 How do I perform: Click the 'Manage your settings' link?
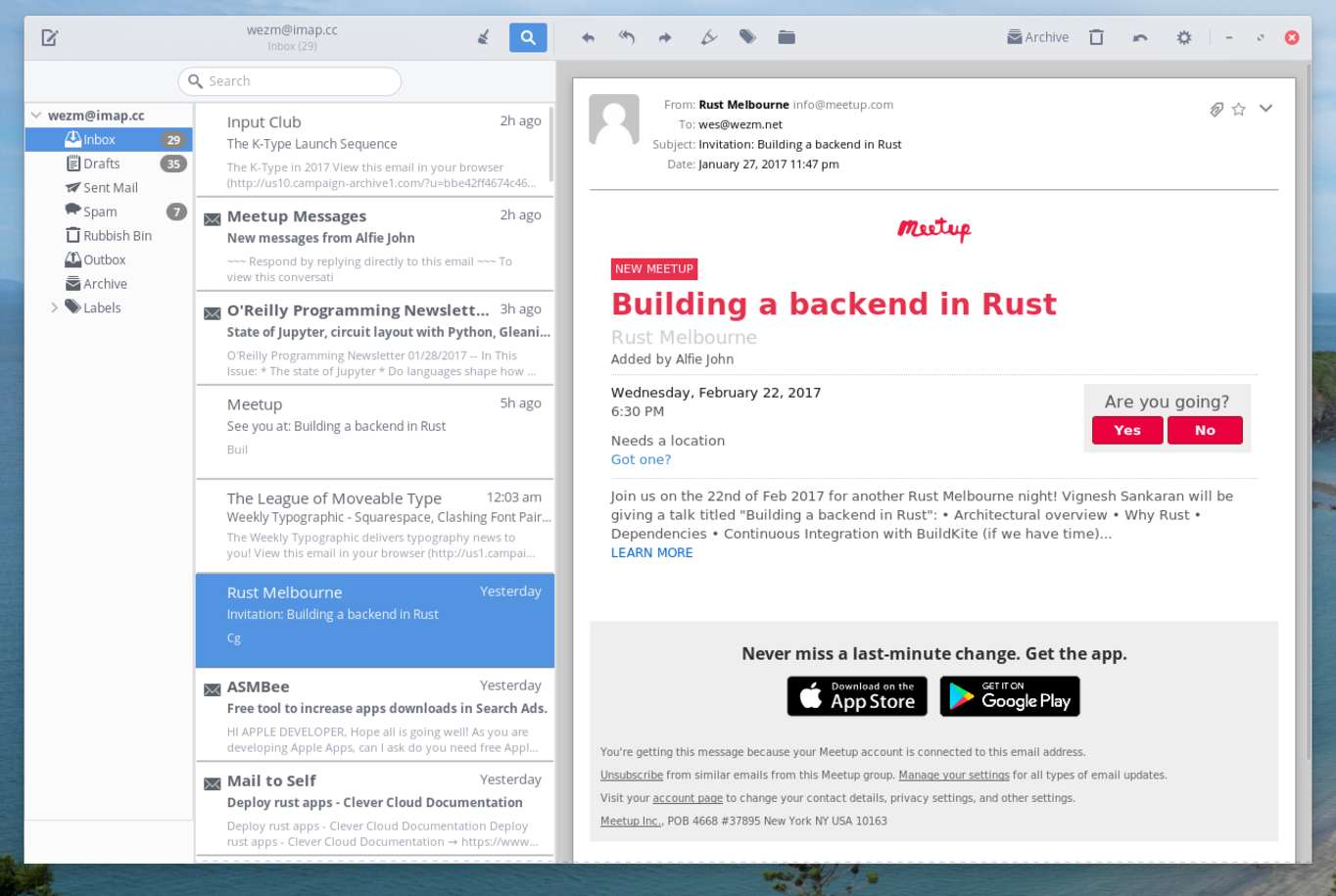click(x=954, y=775)
